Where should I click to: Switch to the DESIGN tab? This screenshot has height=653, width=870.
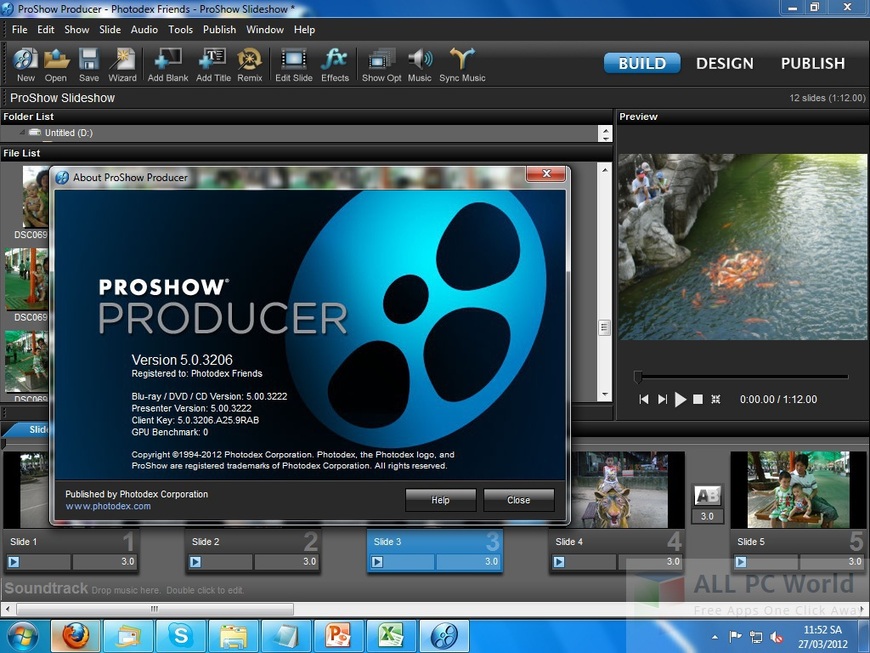[x=724, y=63]
